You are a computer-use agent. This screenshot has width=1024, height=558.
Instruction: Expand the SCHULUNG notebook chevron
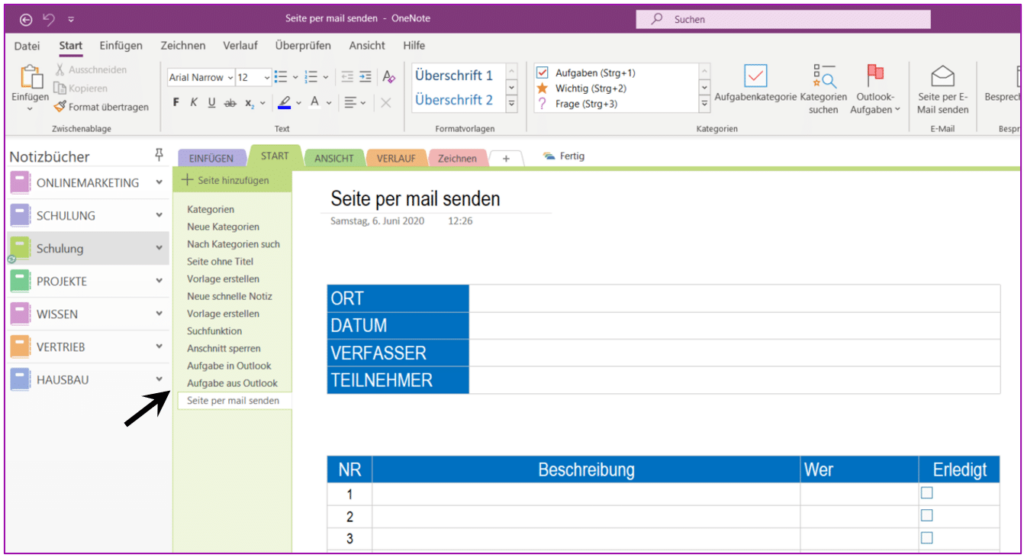[x=159, y=215]
